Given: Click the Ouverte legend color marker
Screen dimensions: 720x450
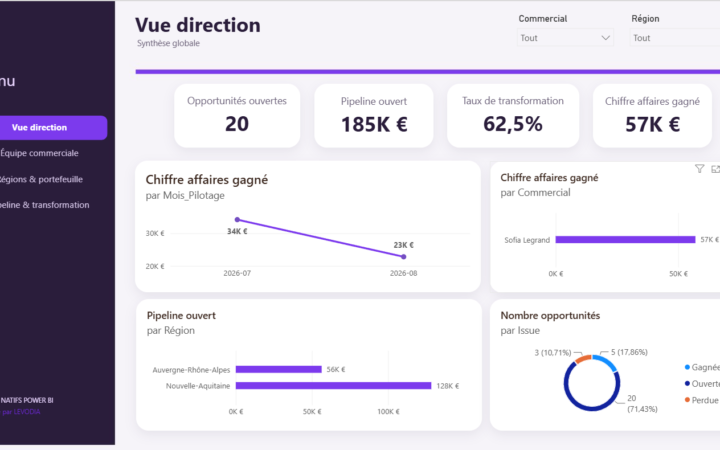Looking at the screenshot, I should [x=687, y=383].
